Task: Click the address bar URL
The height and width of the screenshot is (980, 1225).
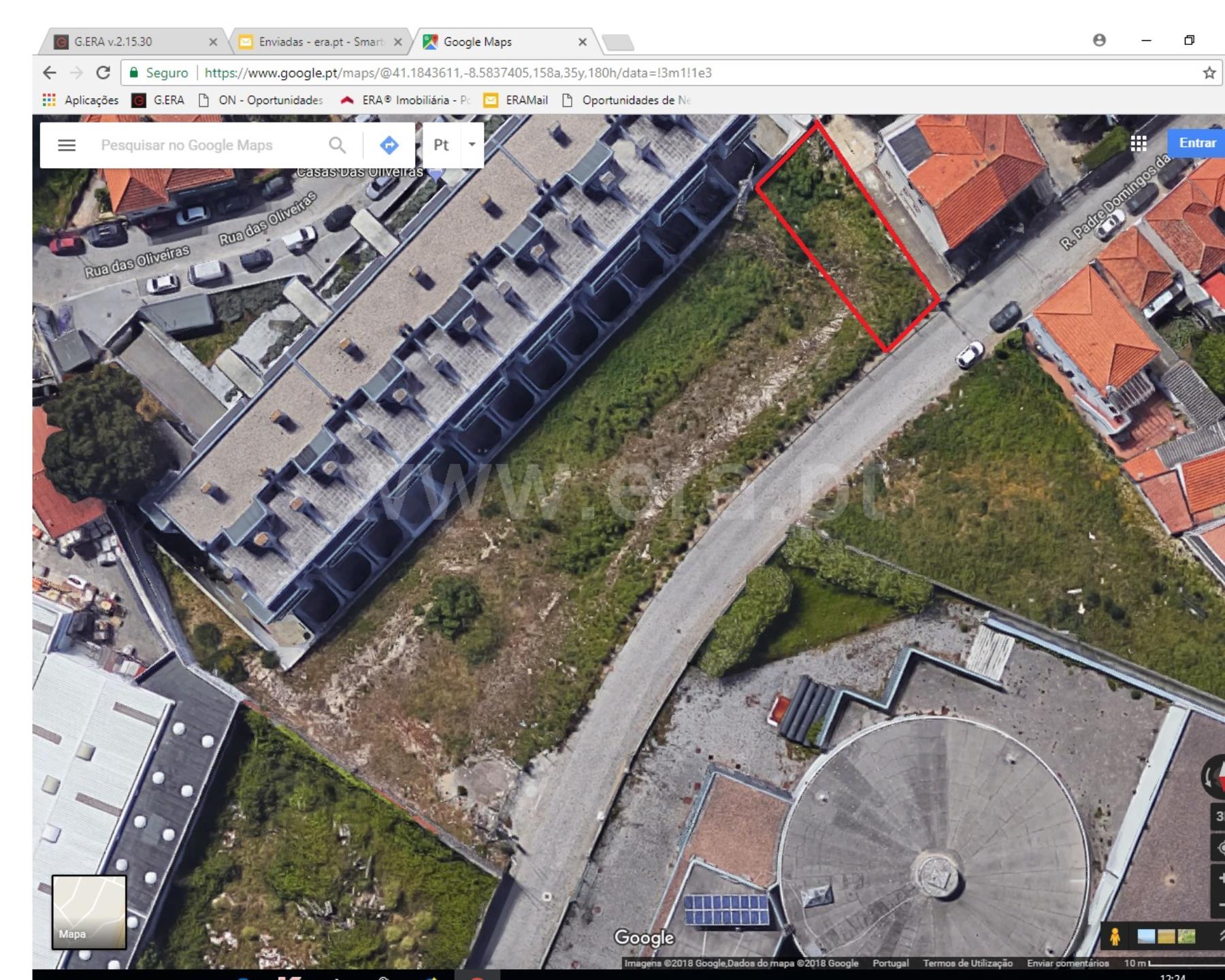Action: [458, 72]
